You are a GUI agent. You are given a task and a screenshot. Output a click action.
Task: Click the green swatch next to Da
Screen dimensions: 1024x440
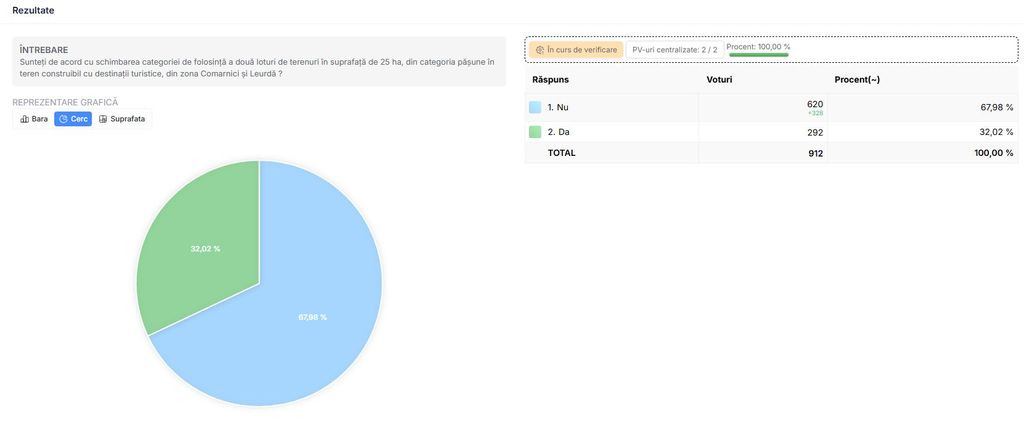(535, 132)
